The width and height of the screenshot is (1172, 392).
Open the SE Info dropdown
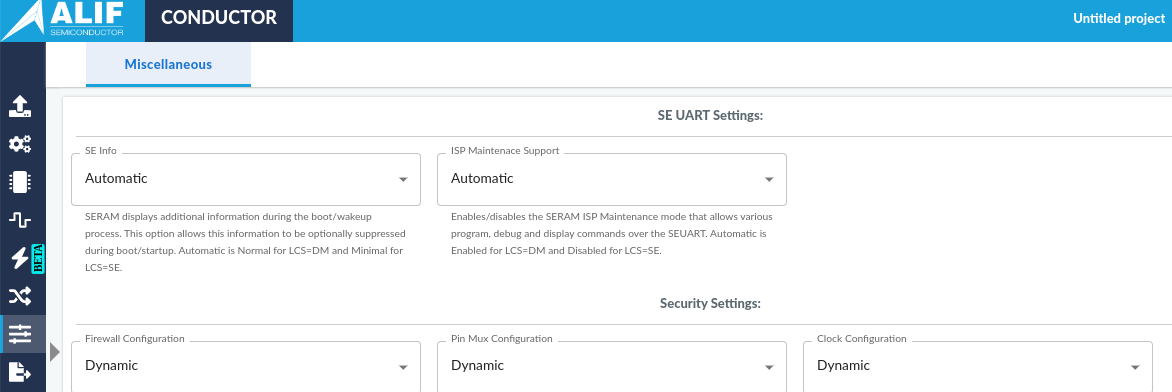point(246,179)
